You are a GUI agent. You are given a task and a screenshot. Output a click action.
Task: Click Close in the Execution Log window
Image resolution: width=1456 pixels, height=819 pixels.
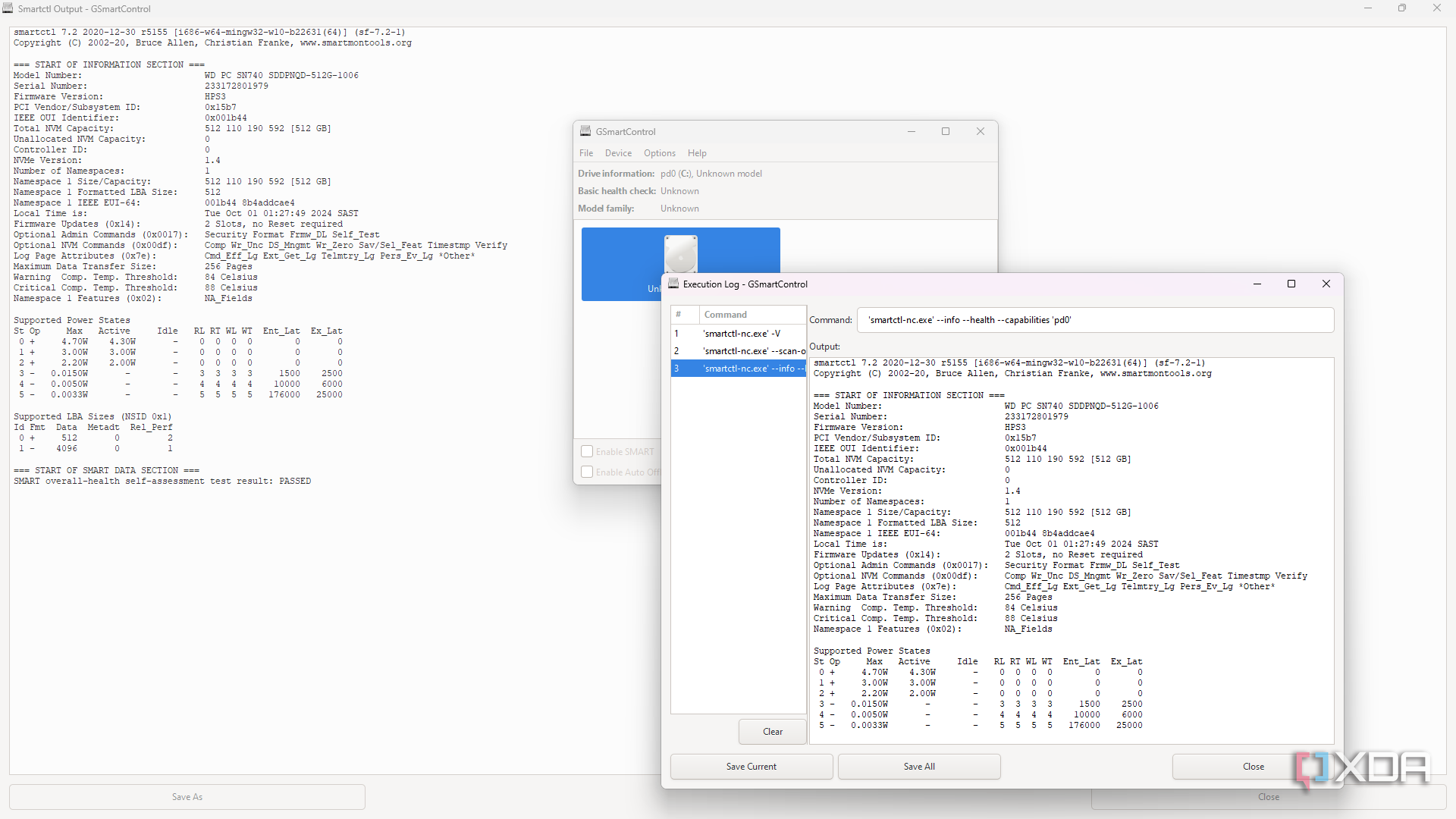tap(1254, 767)
